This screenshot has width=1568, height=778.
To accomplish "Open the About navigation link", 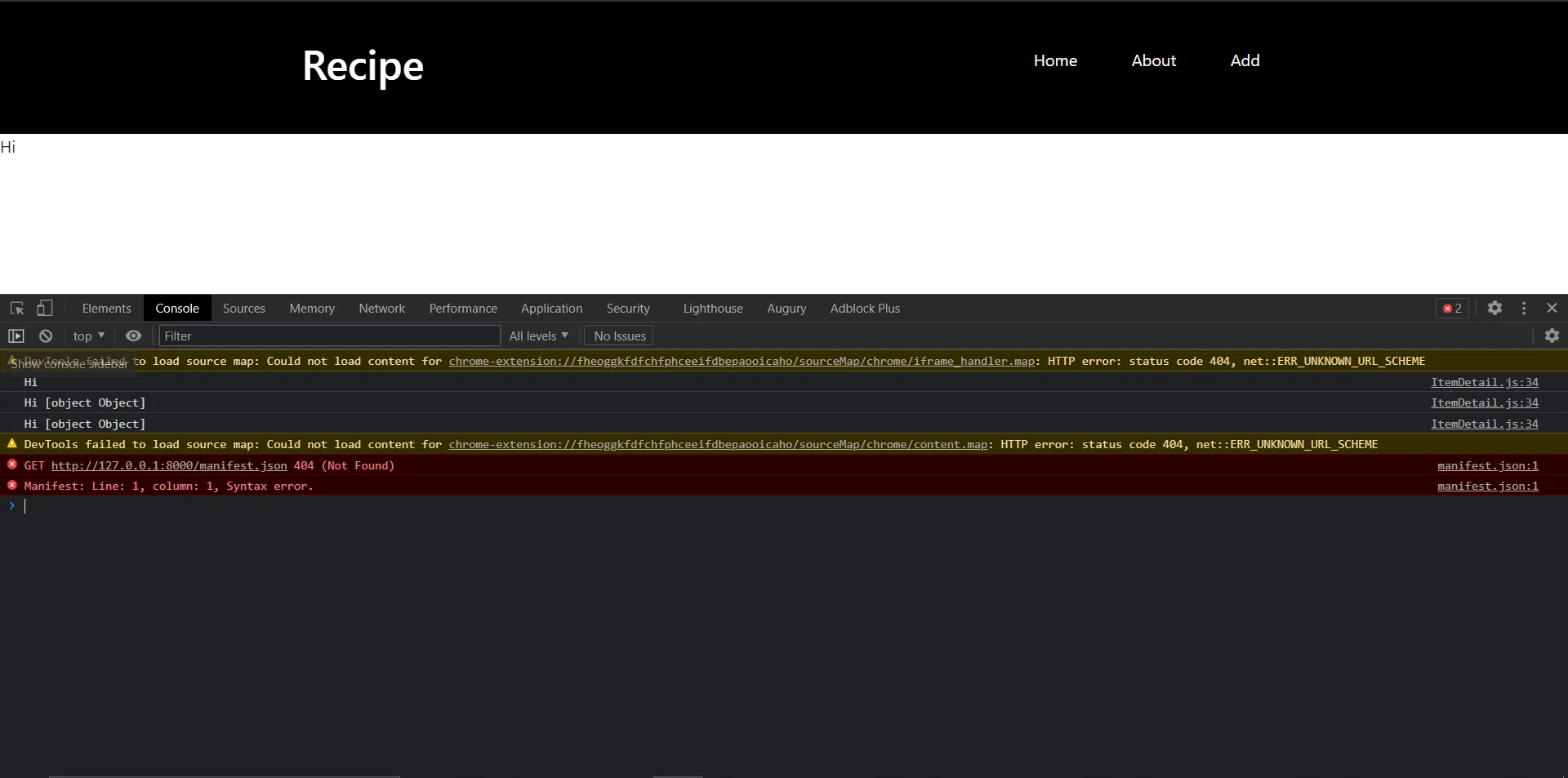I will point(1154,60).
